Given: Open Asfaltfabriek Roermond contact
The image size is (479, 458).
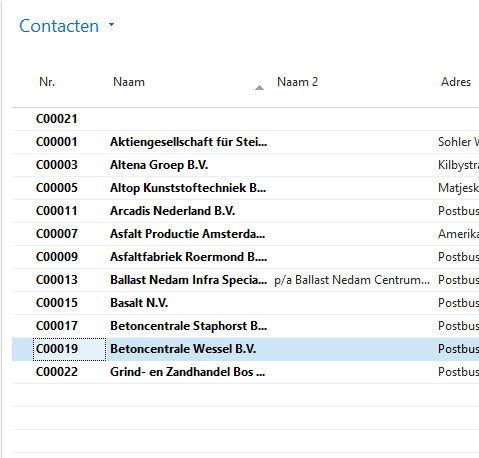Looking at the screenshot, I should 189,257.
